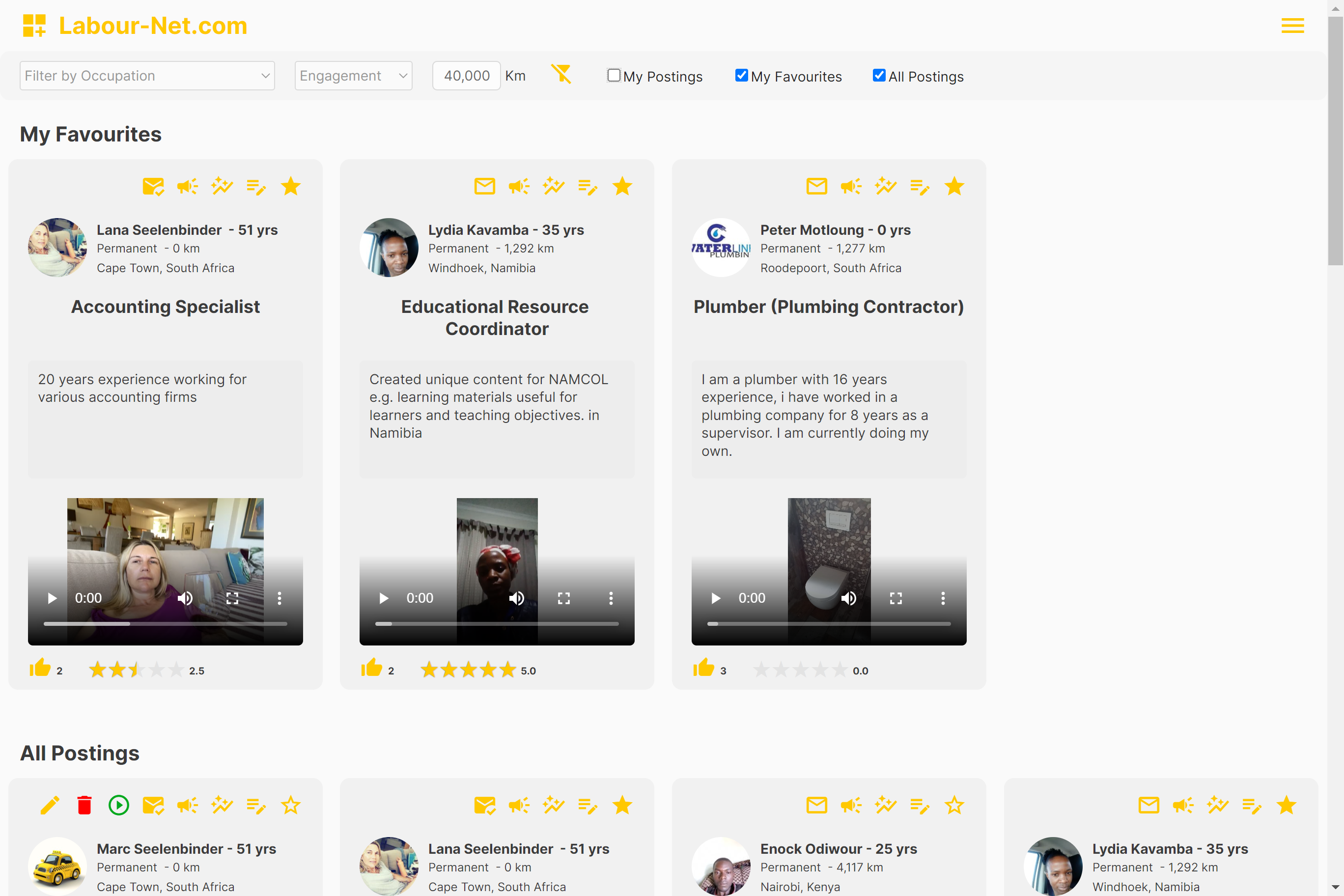
Task: Click the 40,000 Km distance field
Action: [466, 76]
